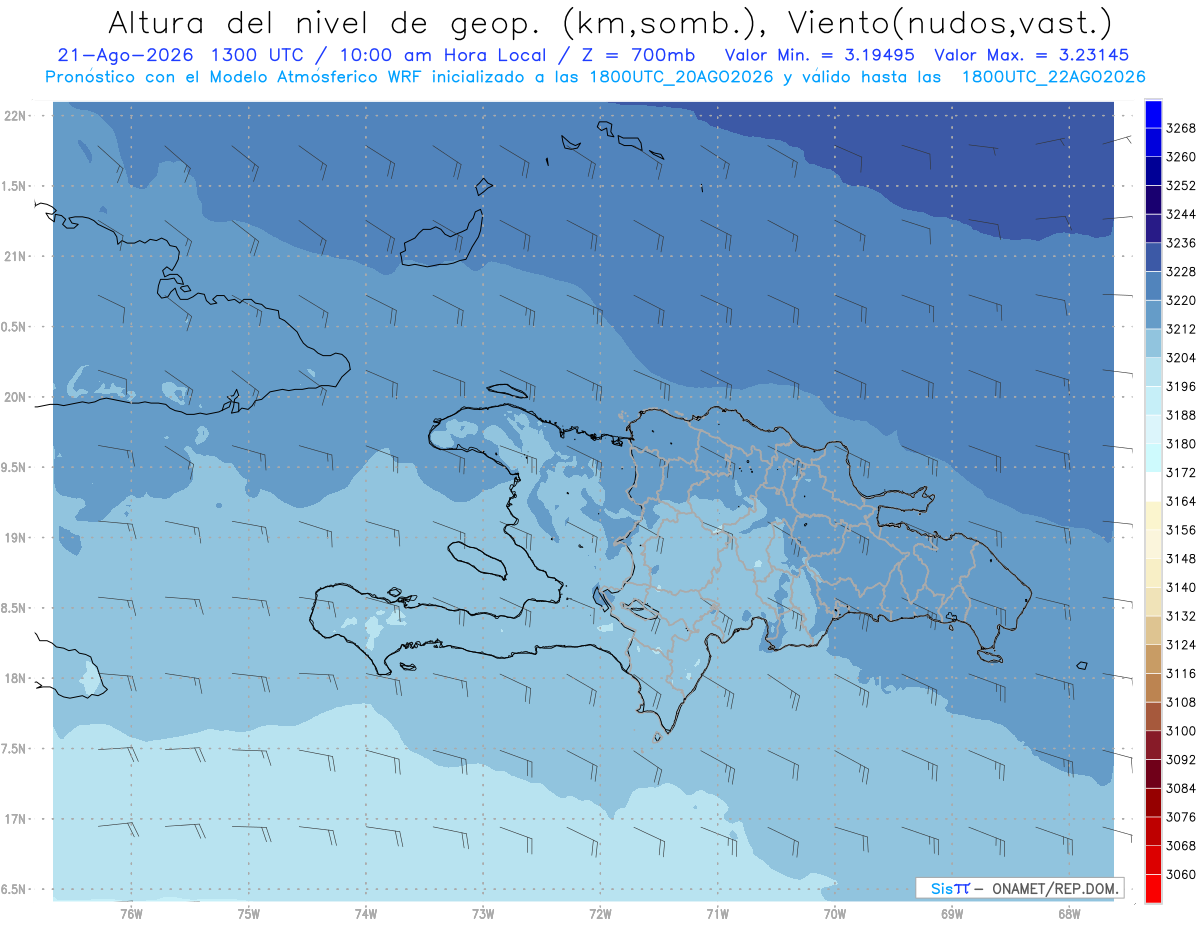
Task: Click the legend value '3060'
Action: (1181, 874)
